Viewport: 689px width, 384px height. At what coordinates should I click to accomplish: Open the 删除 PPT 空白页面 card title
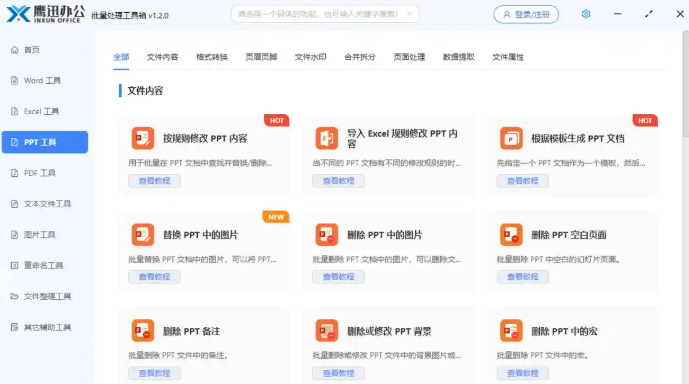(x=569, y=235)
